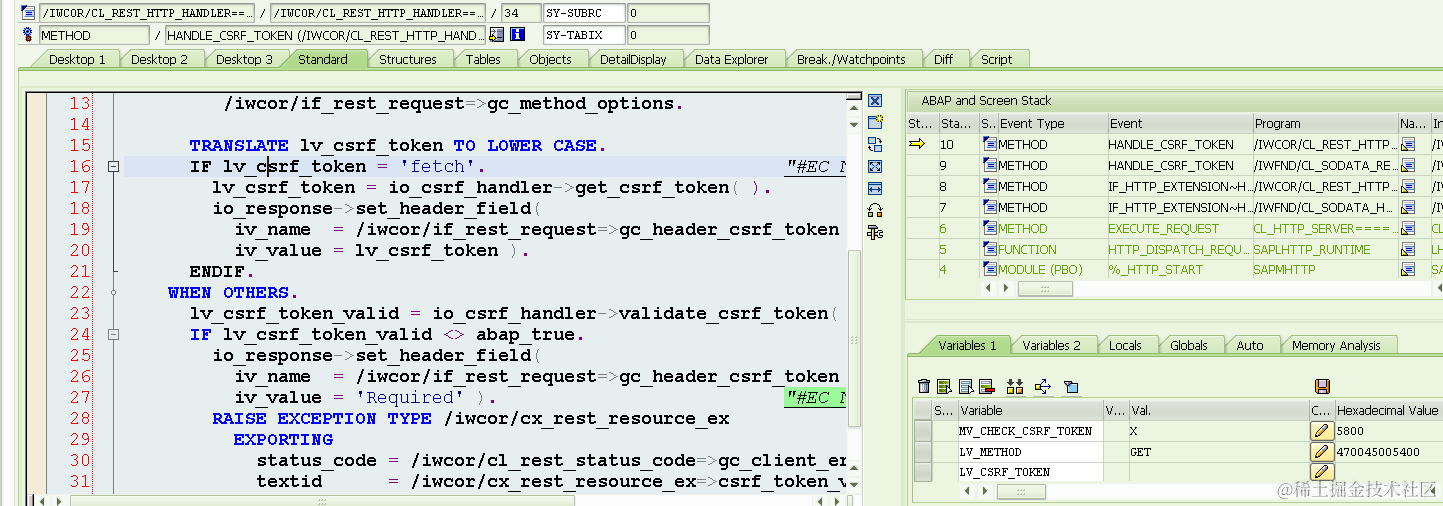Open the Memory Analysis tab
1443x506 pixels.
click(x=1336, y=345)
